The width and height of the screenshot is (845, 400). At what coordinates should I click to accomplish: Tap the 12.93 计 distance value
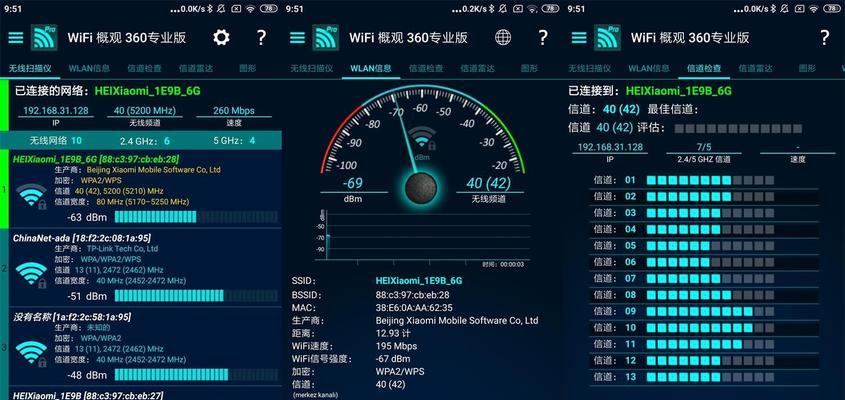pos(392,333)
